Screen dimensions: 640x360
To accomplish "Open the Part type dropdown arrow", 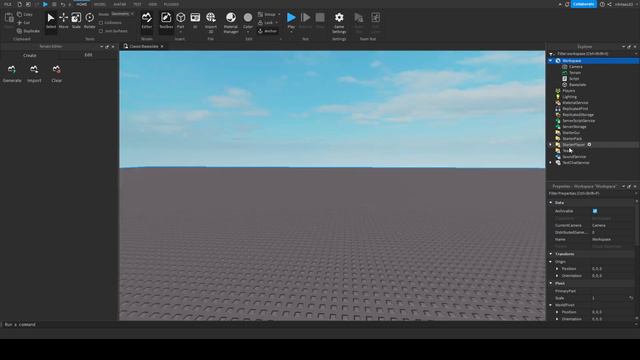I will 180,31.
